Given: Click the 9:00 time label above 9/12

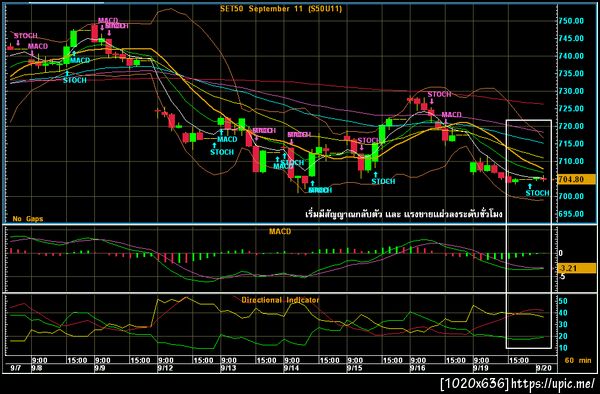Looking at the screenshot, I should [x=166, y=360].
